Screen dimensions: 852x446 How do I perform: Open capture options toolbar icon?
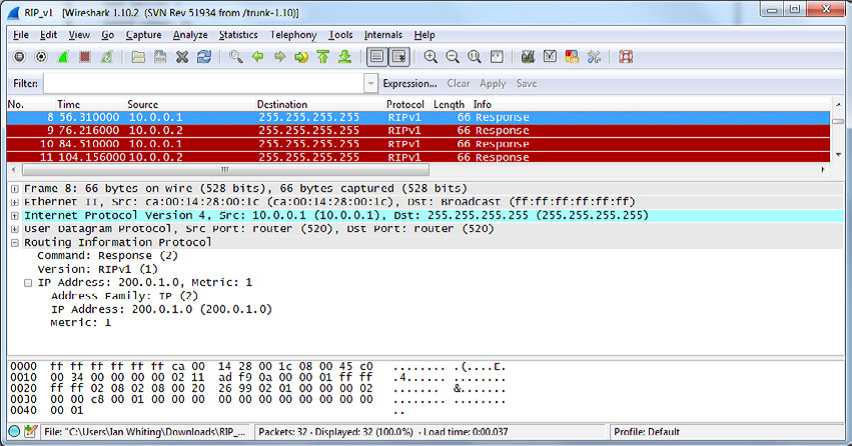point(41,56)
